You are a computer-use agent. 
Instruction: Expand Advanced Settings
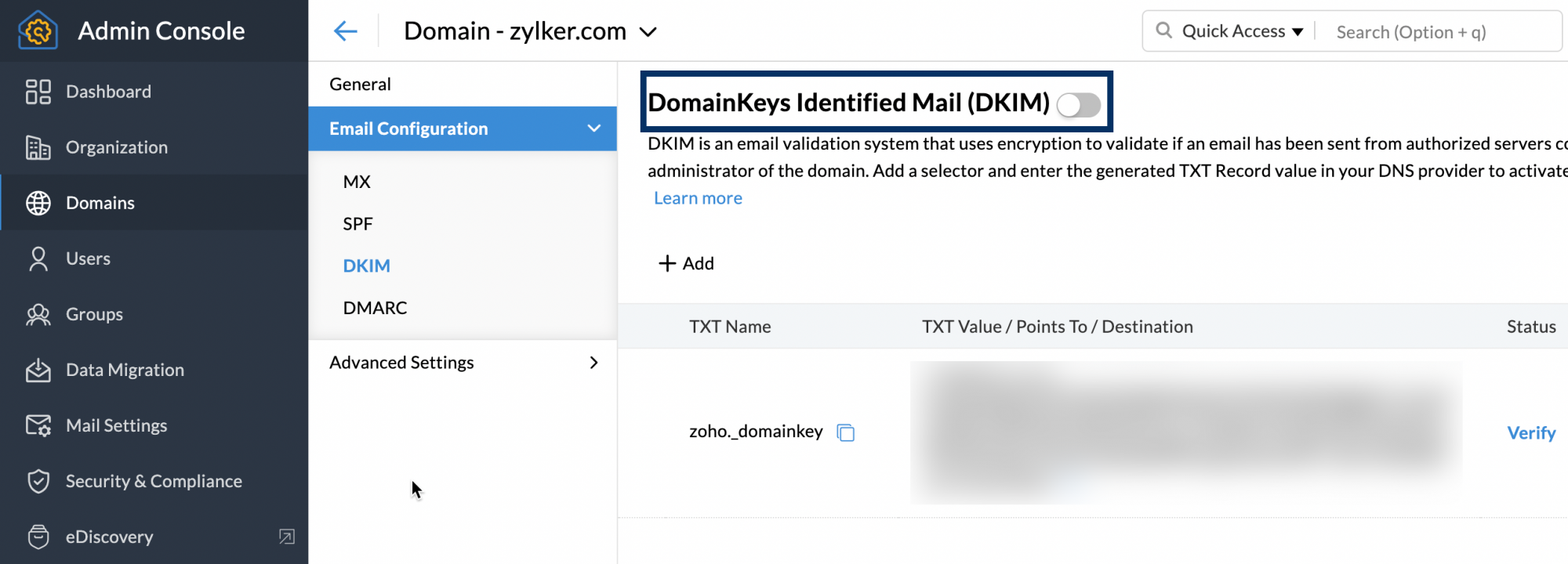click(x=593, y=363)
